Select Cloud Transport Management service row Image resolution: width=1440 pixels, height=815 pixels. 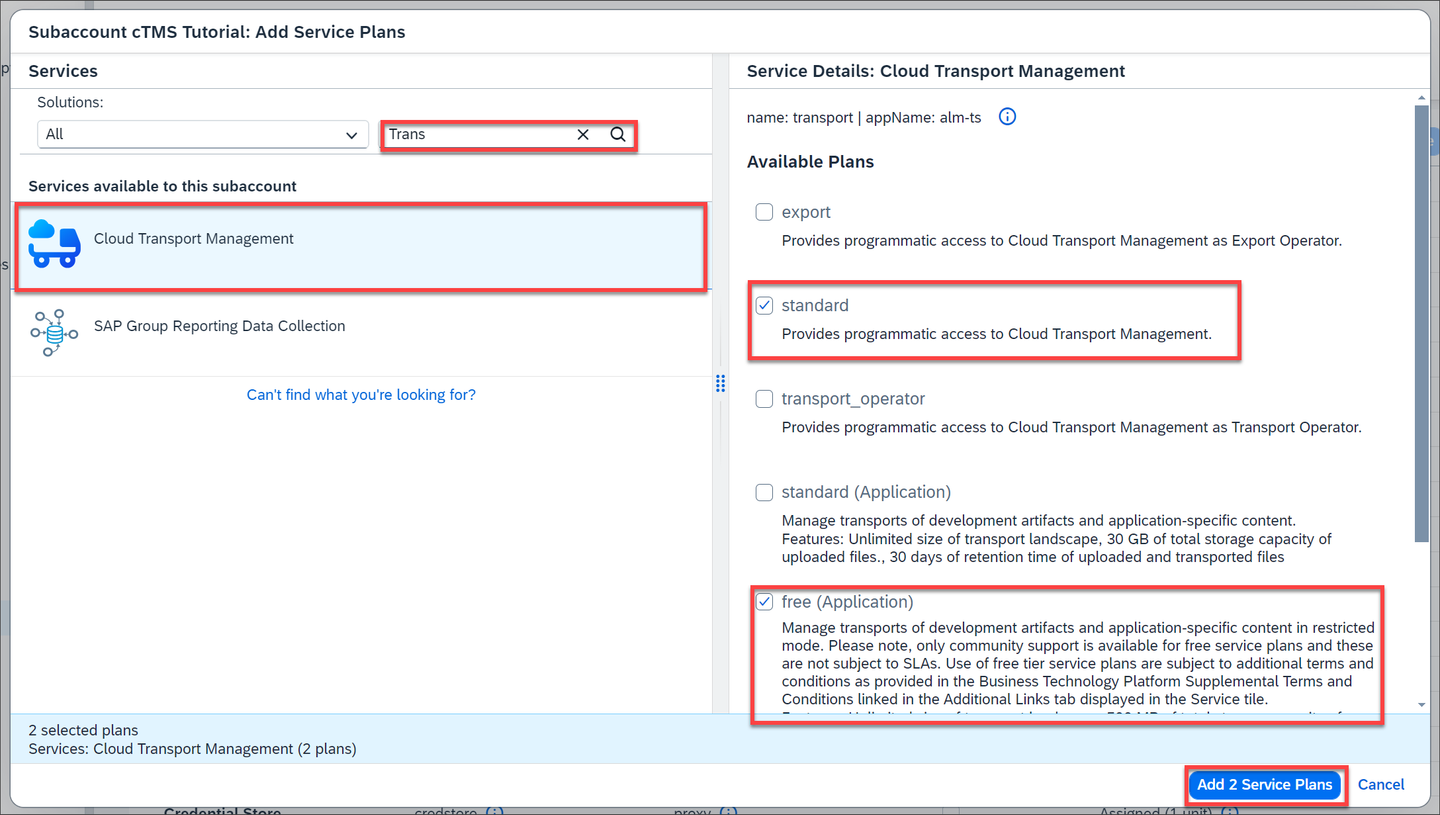click(x=361, y=246)
